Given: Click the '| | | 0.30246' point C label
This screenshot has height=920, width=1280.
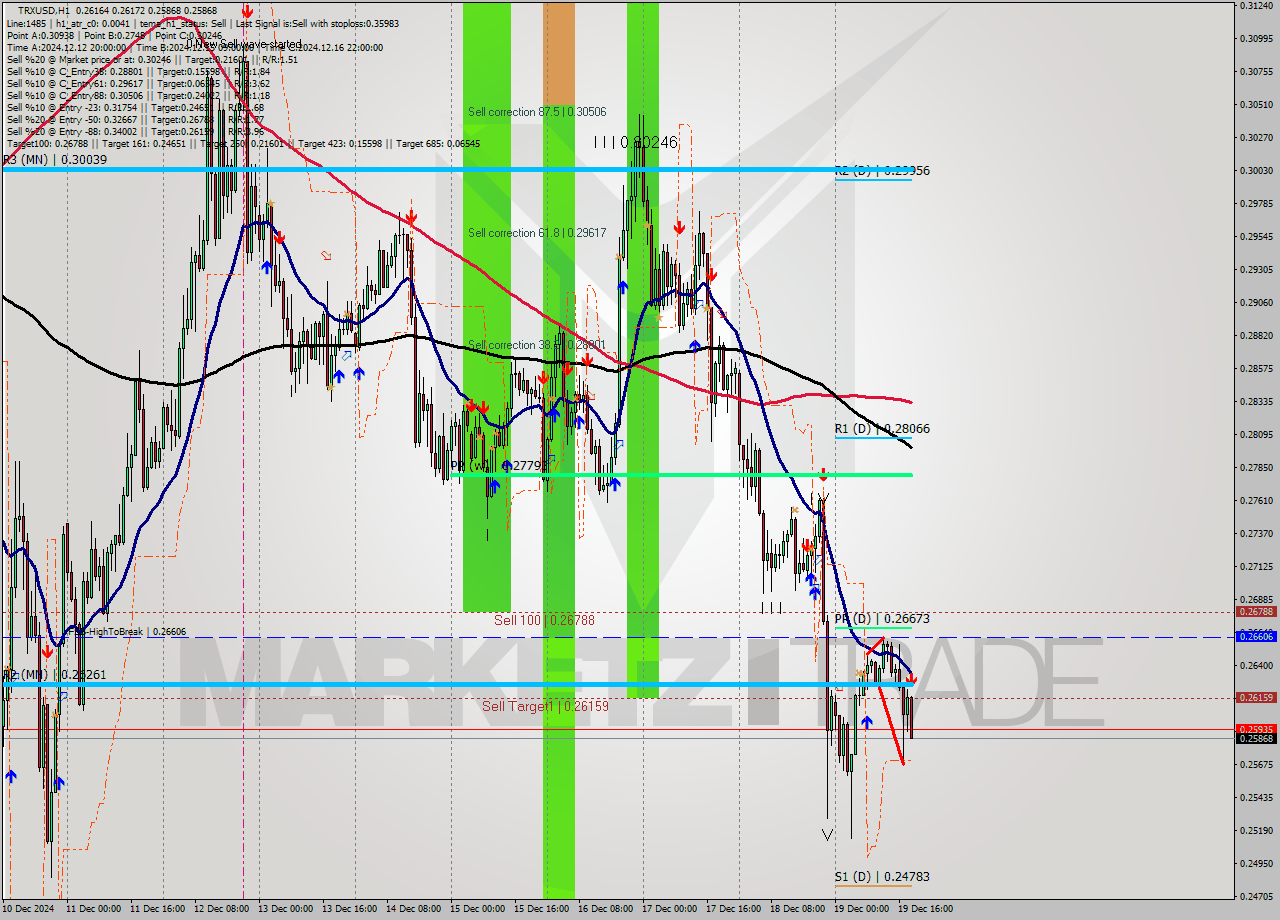Looking at the screenshot, I should 635,143.
